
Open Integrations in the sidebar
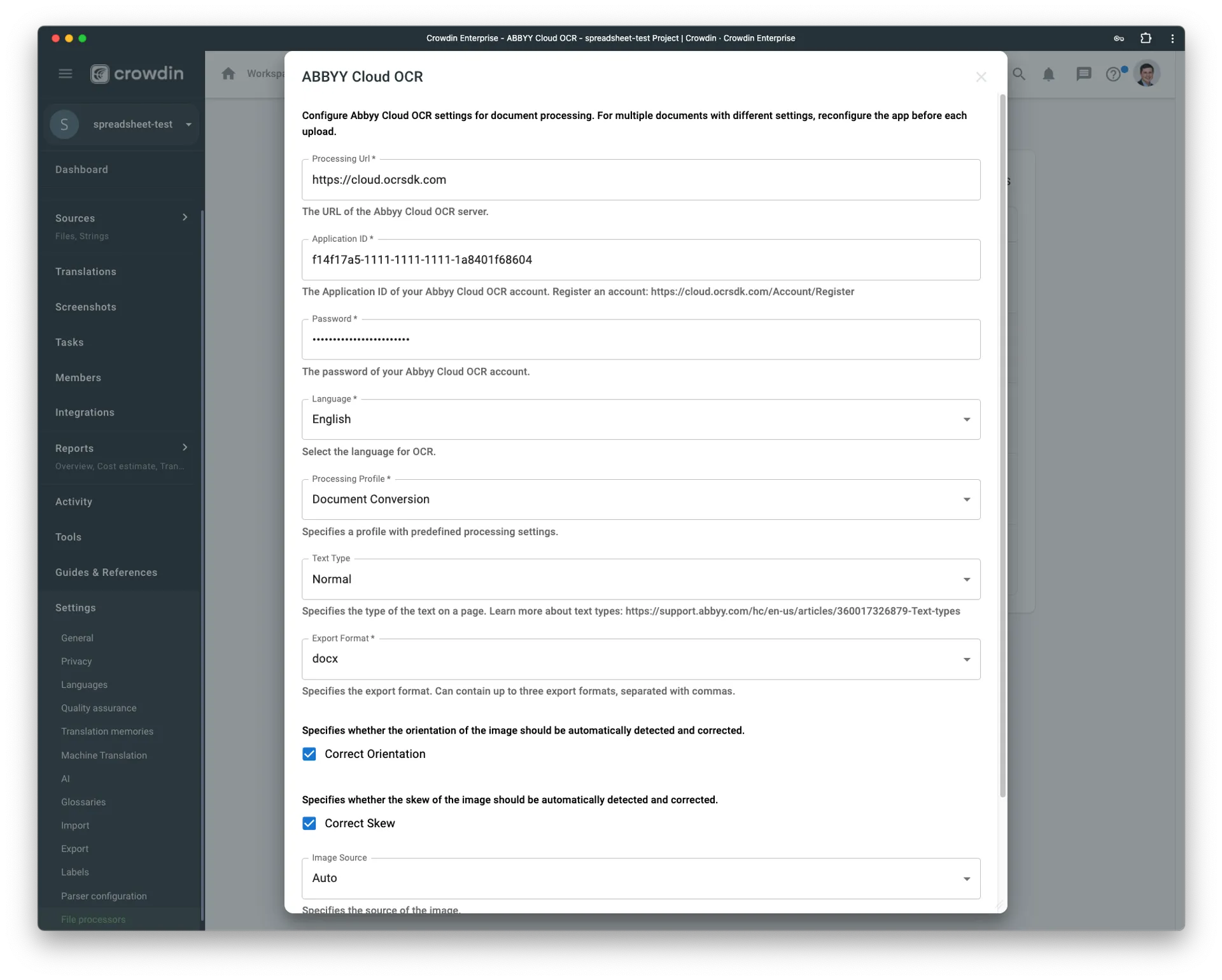coord(85,413)
